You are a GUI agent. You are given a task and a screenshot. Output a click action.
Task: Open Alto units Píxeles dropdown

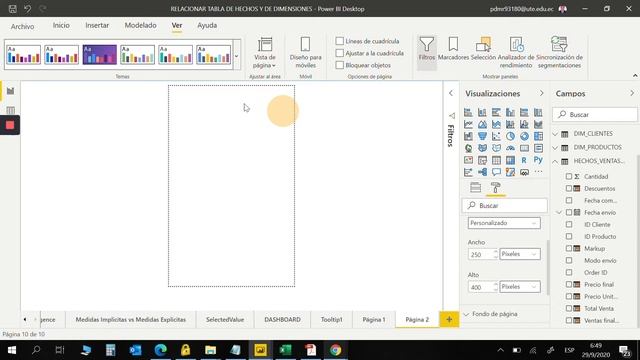tap(520, 287)
